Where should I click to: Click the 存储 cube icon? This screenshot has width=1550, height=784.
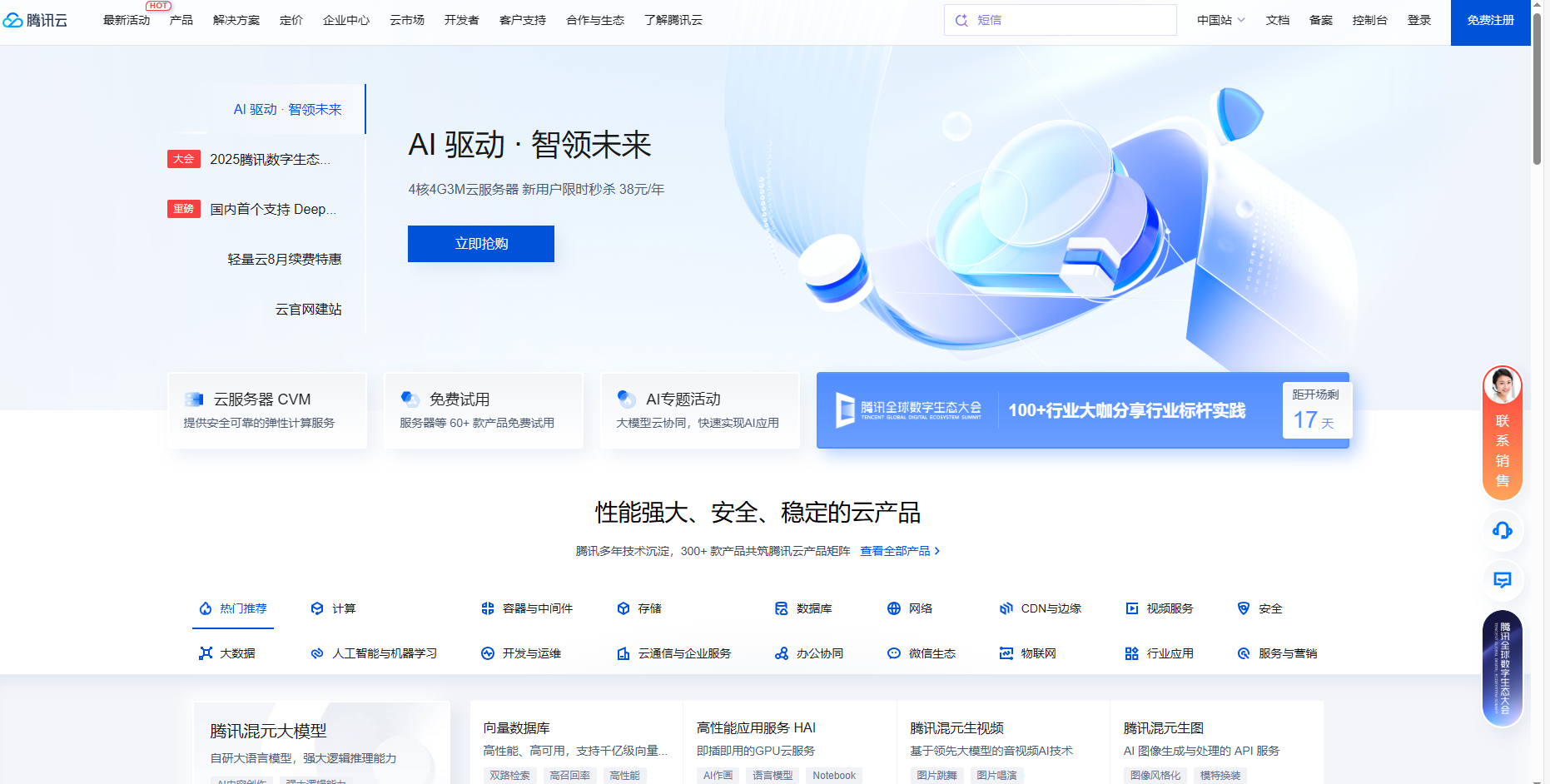click(623, 608)
